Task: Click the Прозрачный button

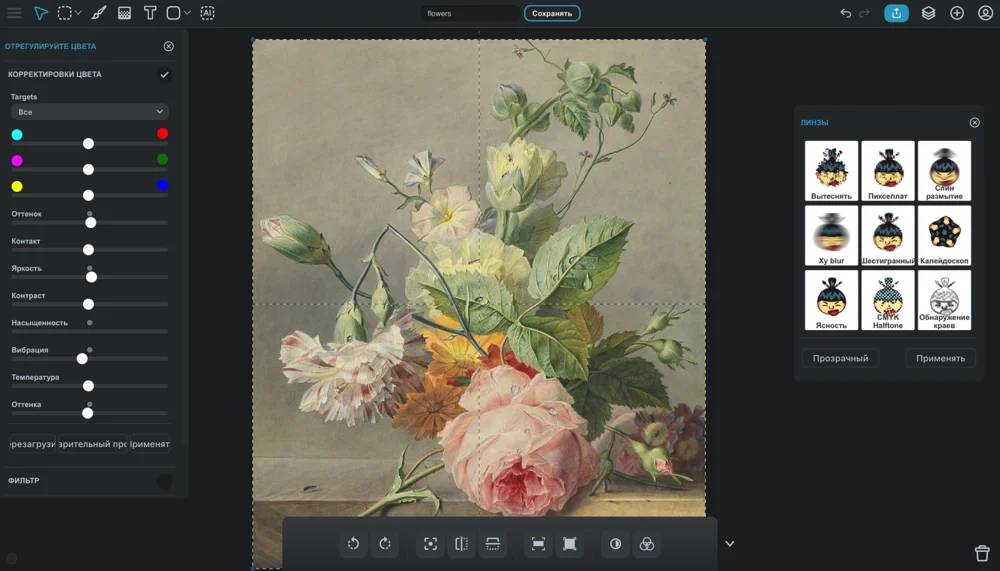Action: tap(840, 359)
